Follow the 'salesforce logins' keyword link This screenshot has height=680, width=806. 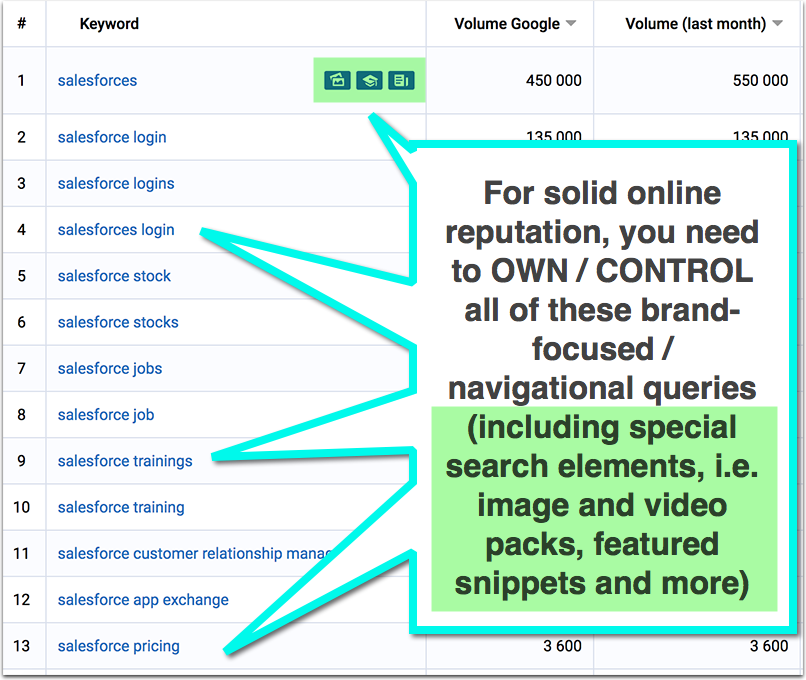pyautogui.click(x=116, y=183)
